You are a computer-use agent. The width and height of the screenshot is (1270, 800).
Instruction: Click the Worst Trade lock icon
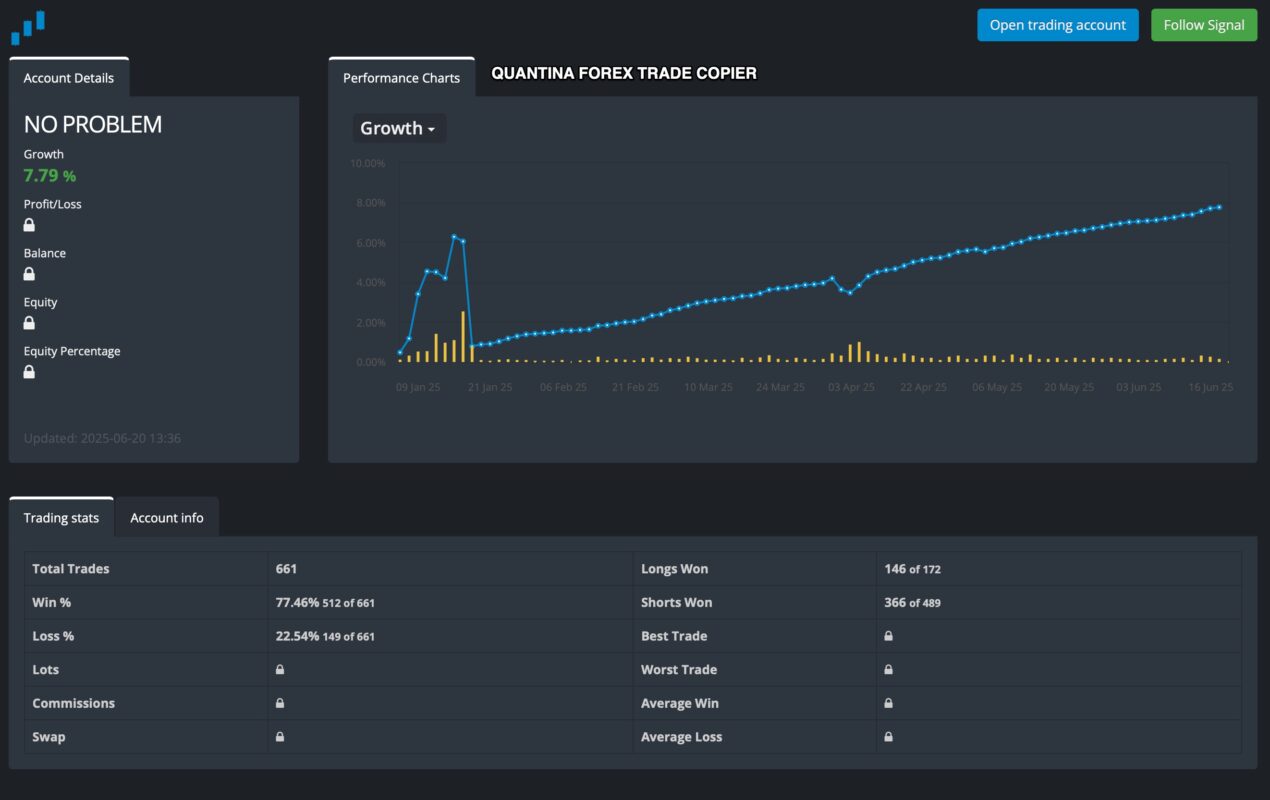(x=888, y=670)
